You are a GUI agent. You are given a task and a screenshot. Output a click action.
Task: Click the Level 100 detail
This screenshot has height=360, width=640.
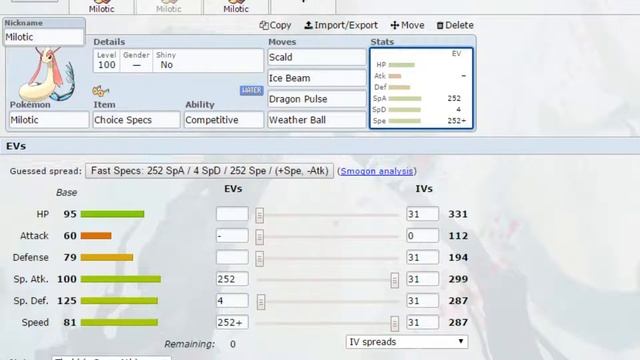[107, 60]
